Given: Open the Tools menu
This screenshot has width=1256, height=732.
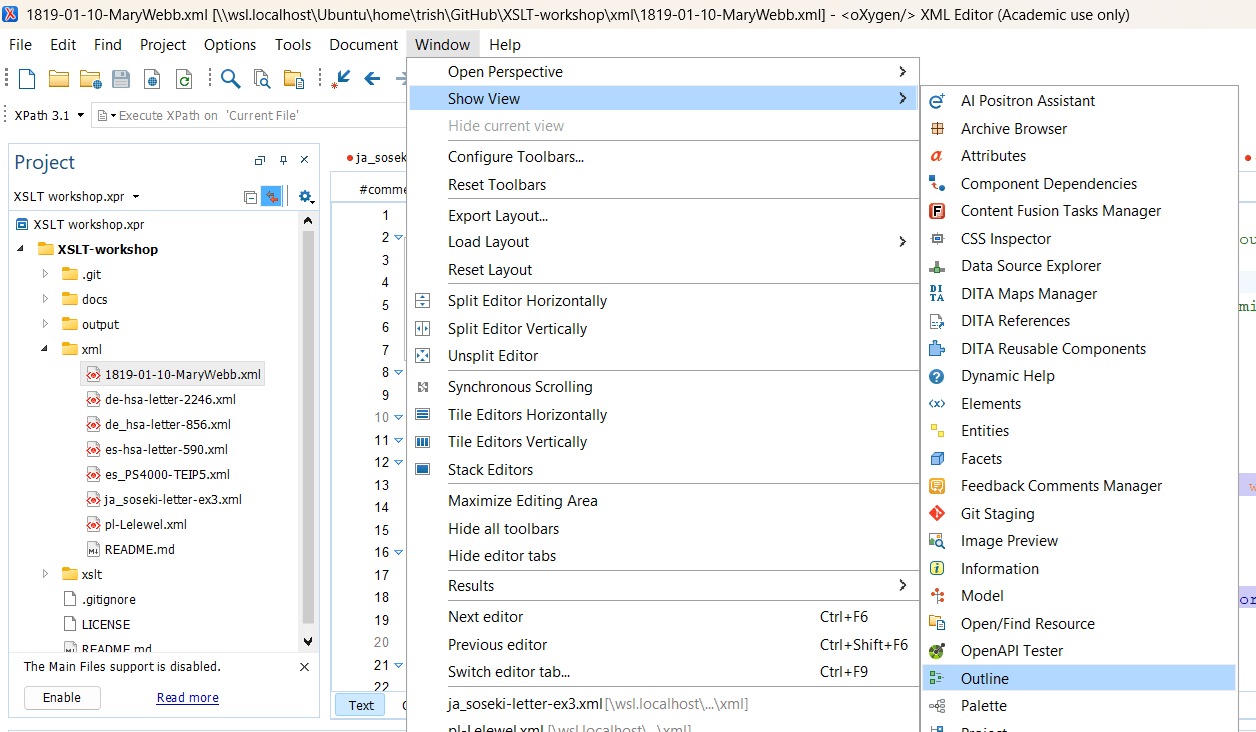Looking at the screenshot, I should click(293, 45).
